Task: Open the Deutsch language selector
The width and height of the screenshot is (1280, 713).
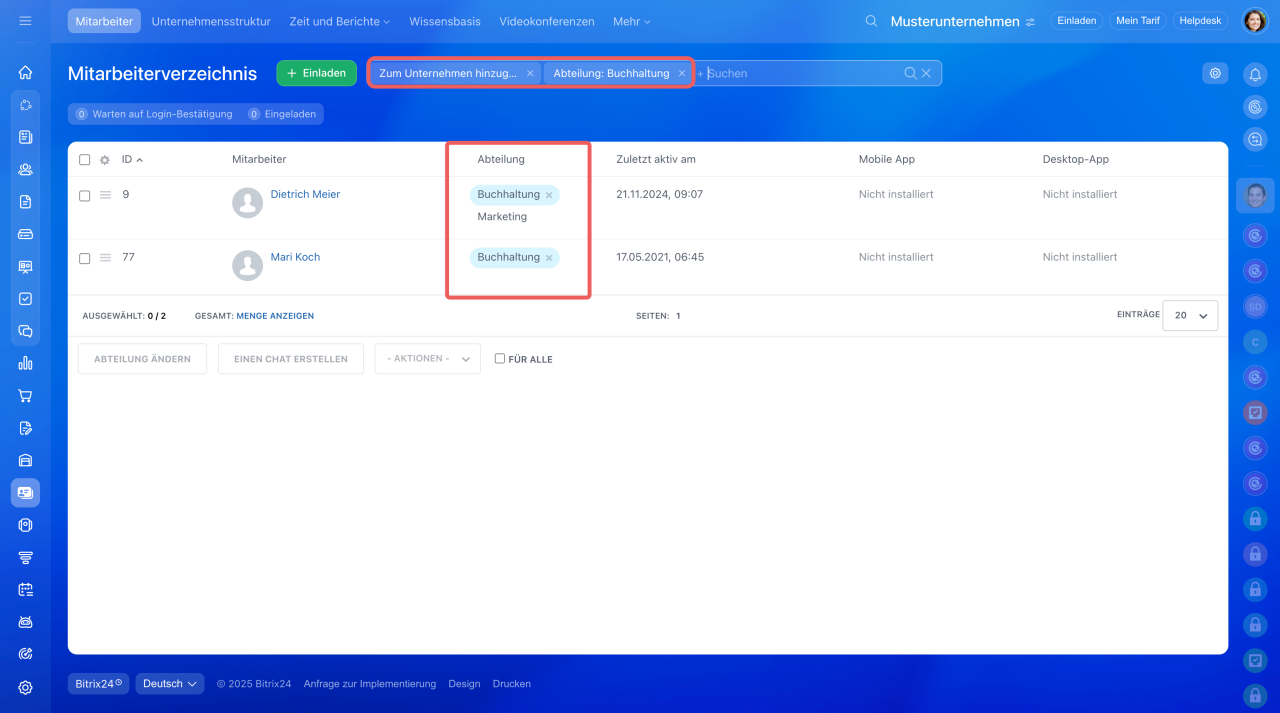Action: 170,684
